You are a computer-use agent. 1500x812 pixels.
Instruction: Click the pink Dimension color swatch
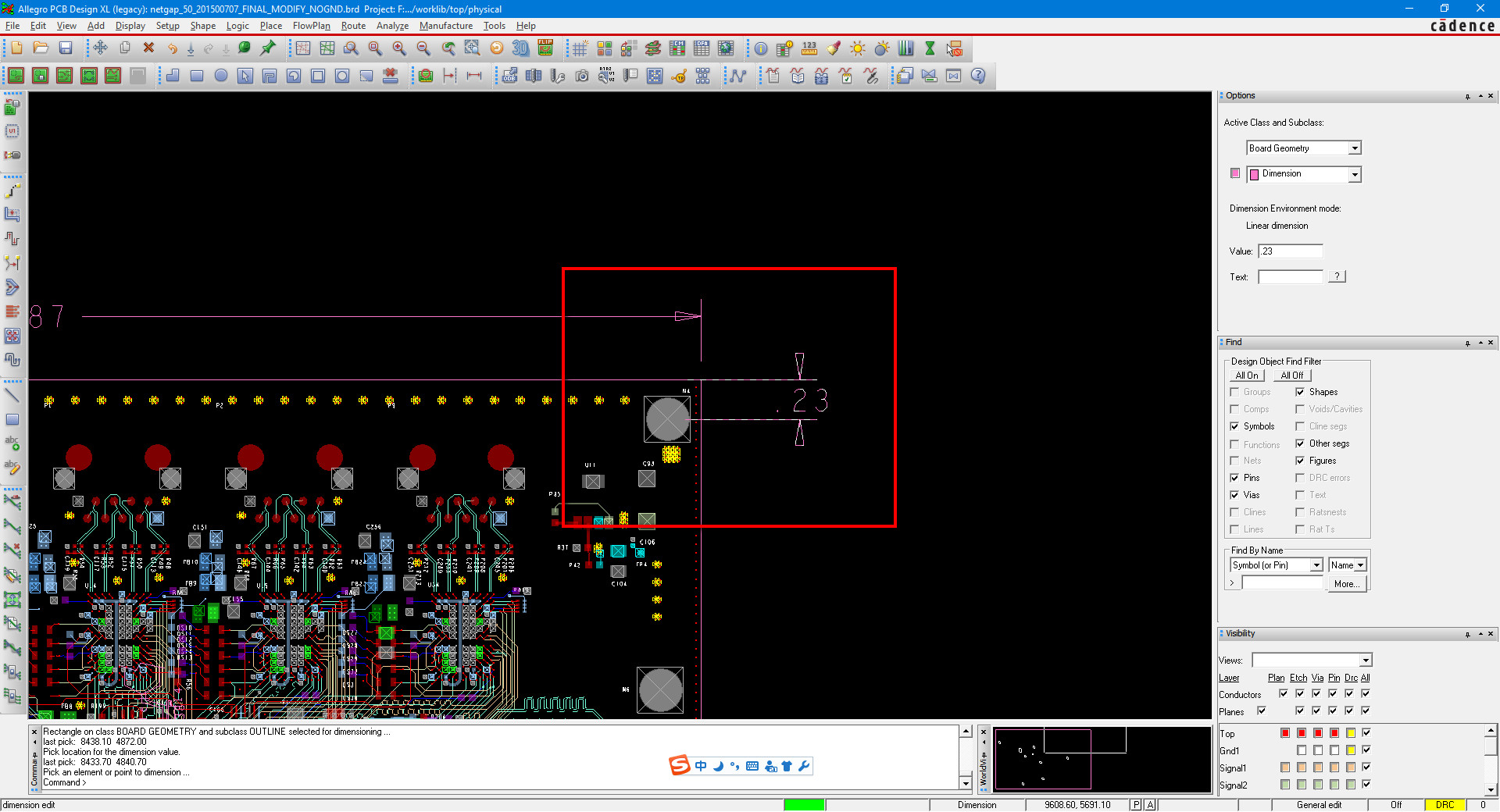coord(1235,173)
